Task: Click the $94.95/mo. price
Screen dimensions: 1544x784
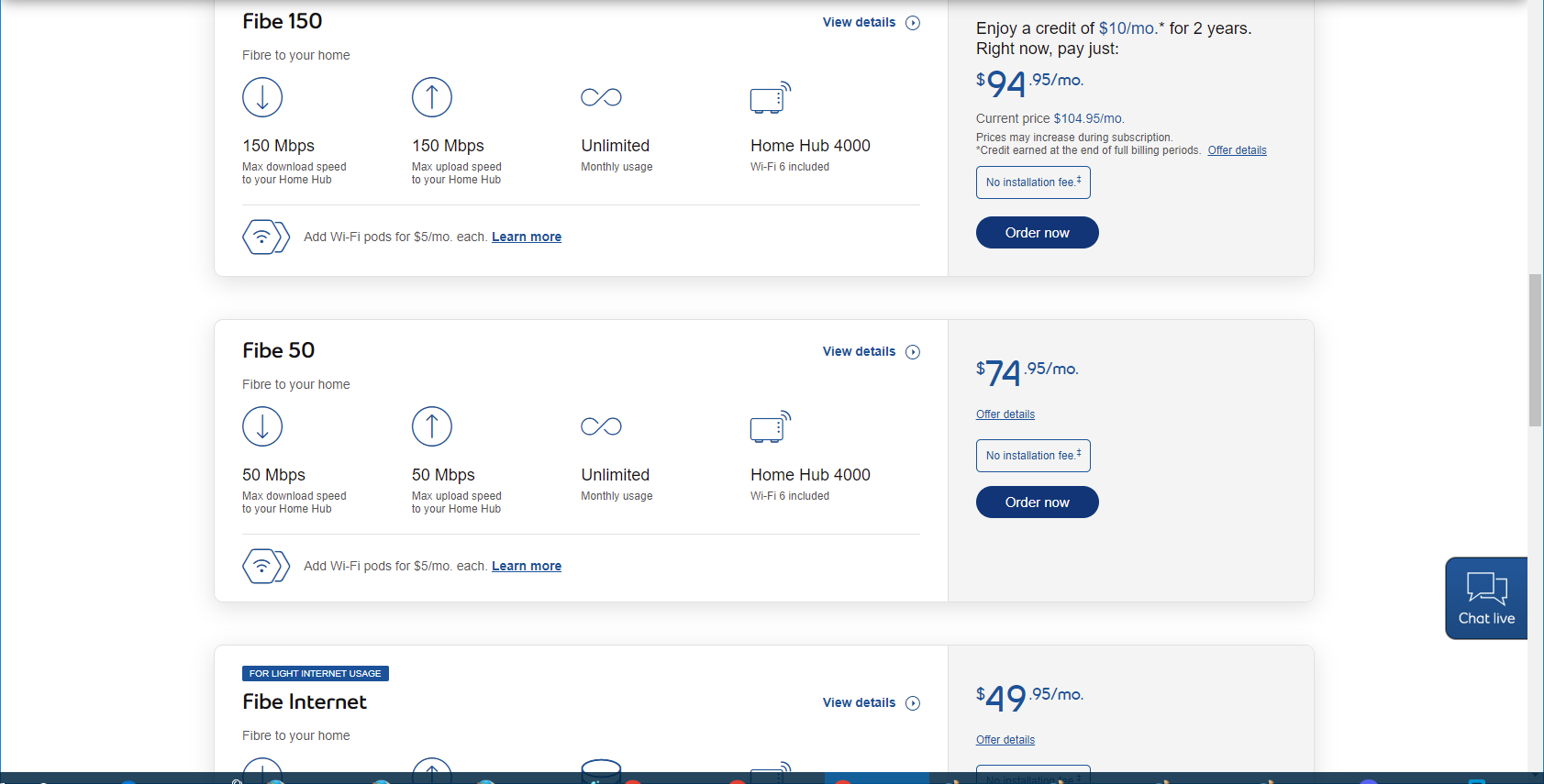Action: tap(1029, 83)
